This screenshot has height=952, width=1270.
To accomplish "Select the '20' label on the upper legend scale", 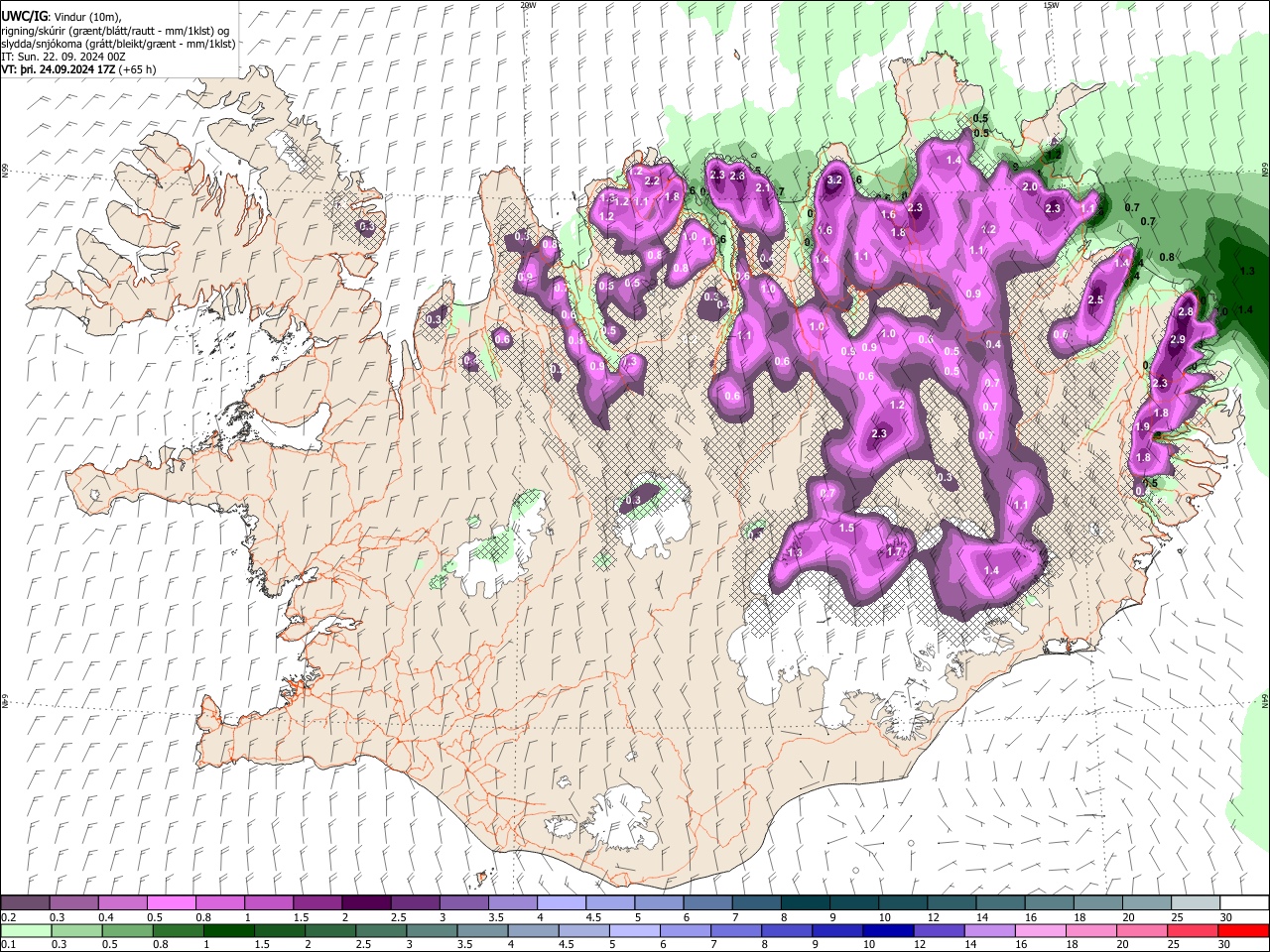I will 1128,917.
